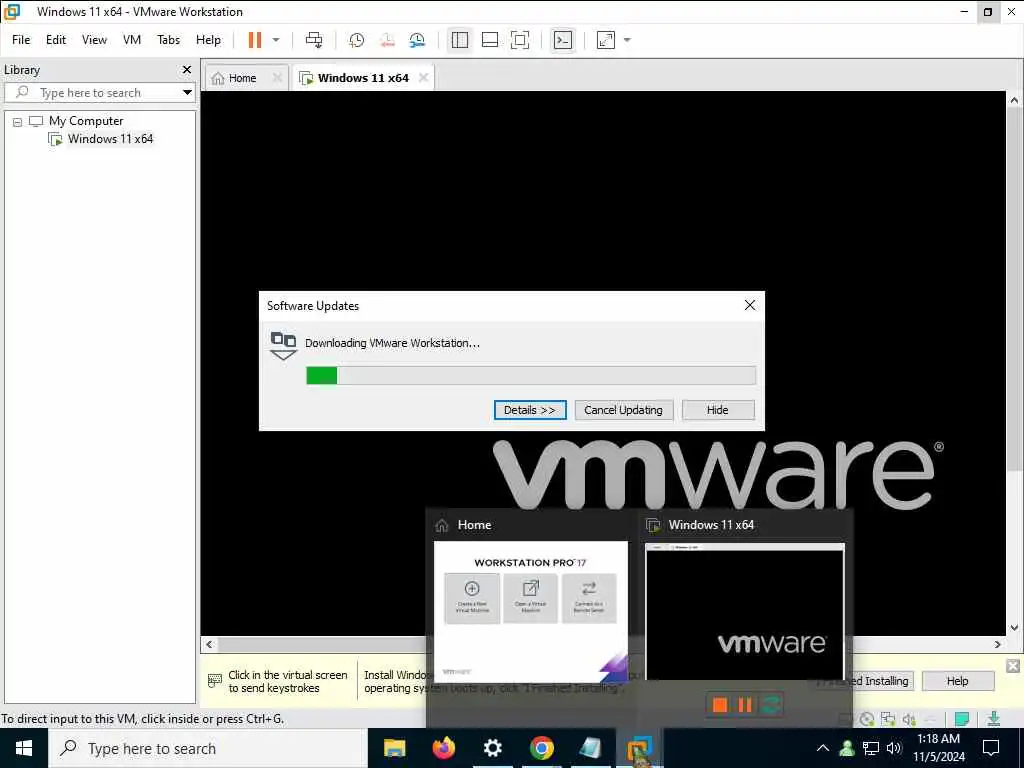
Task: Open the VM menu
Action: [132, 40]
